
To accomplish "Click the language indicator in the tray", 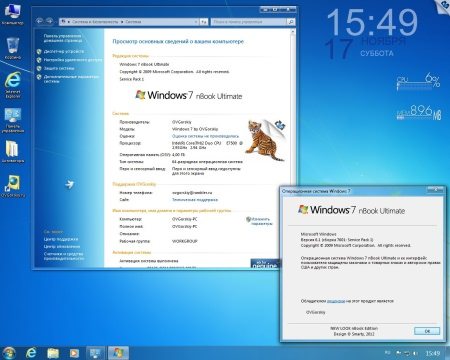I will point(388,353).
